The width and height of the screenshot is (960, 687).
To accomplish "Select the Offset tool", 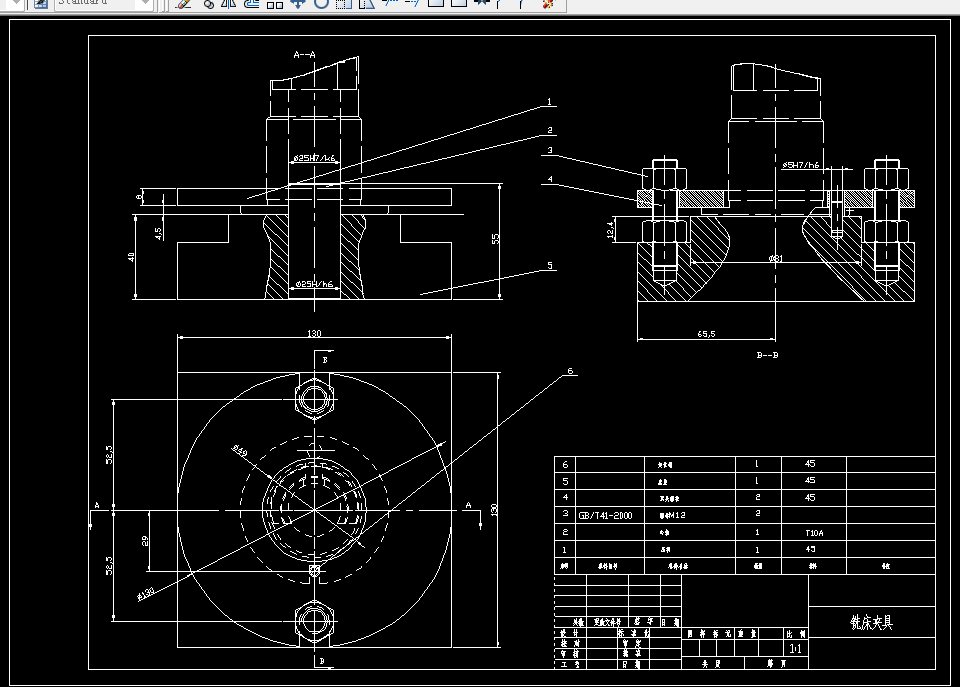I will pos(252,4).
